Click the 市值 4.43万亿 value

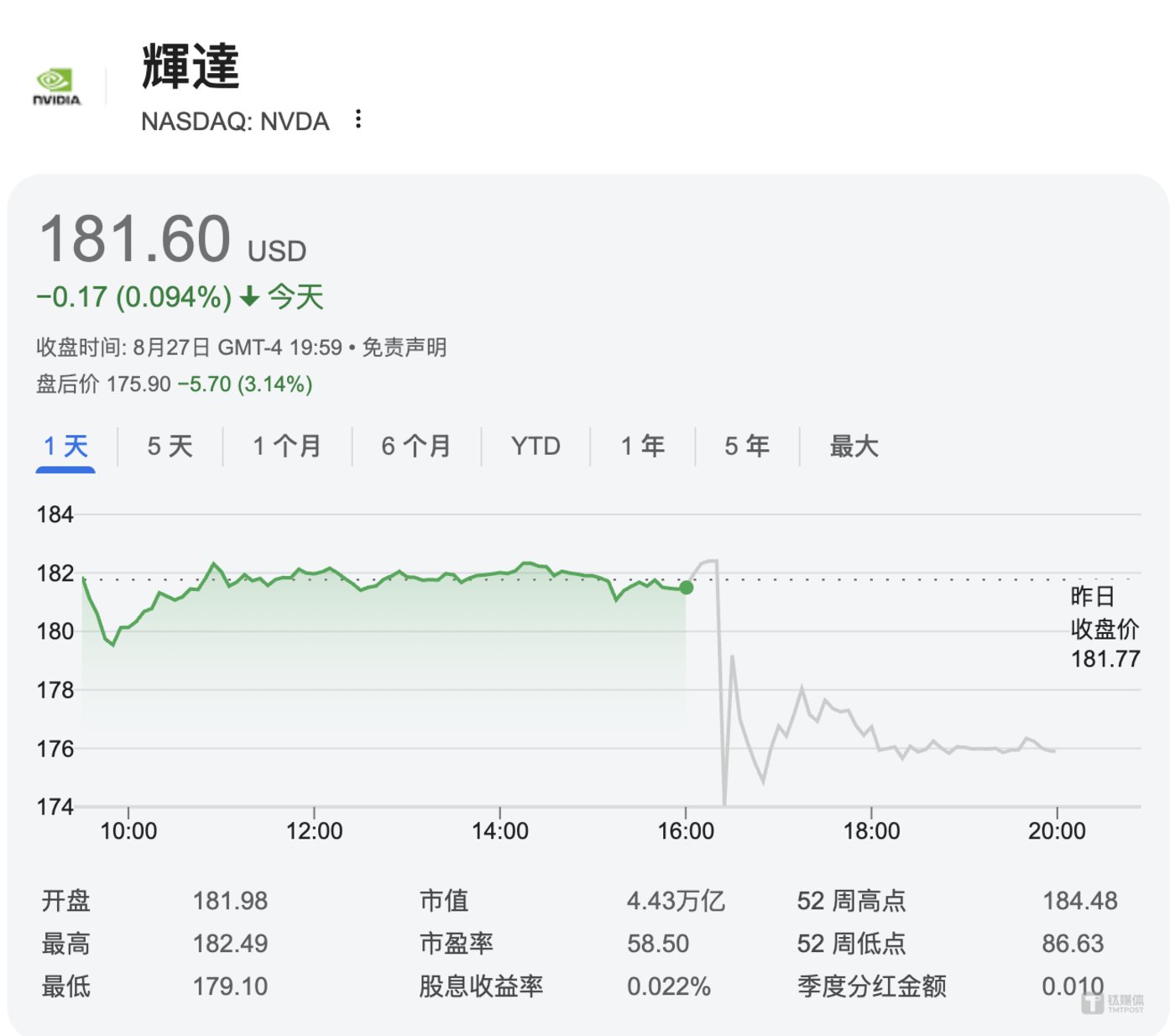coord(676,901)
